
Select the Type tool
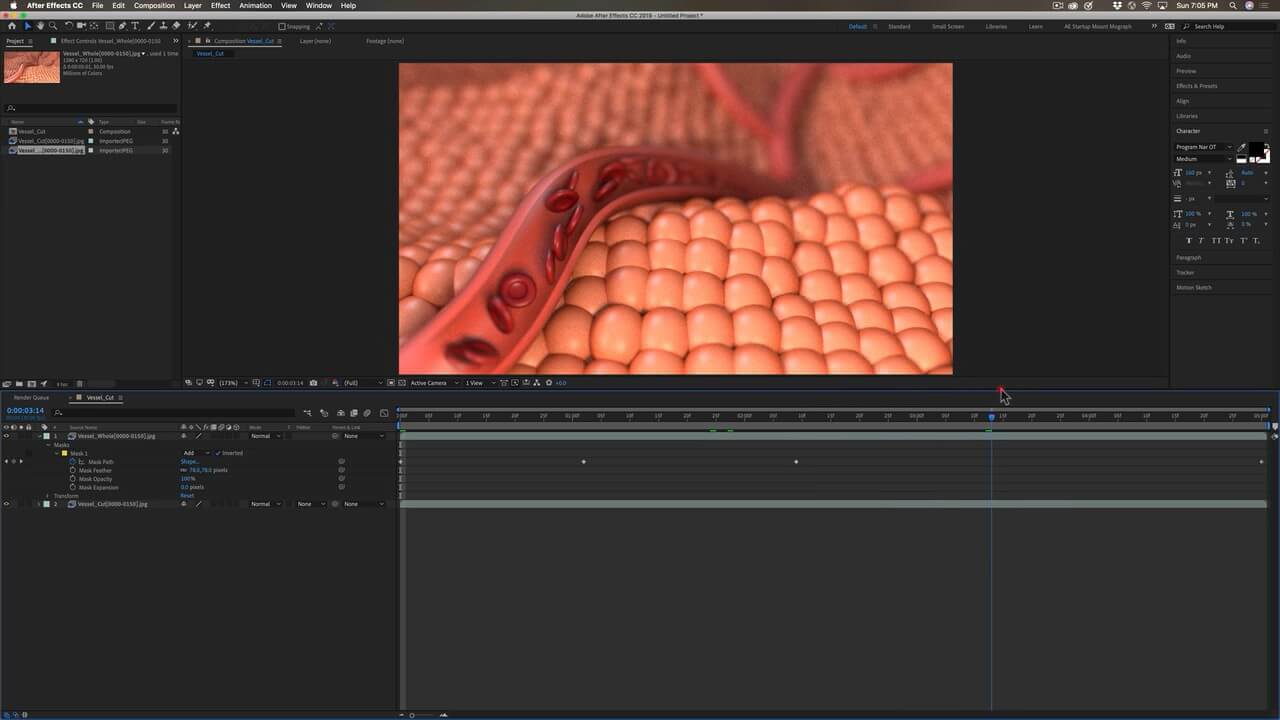135,26
